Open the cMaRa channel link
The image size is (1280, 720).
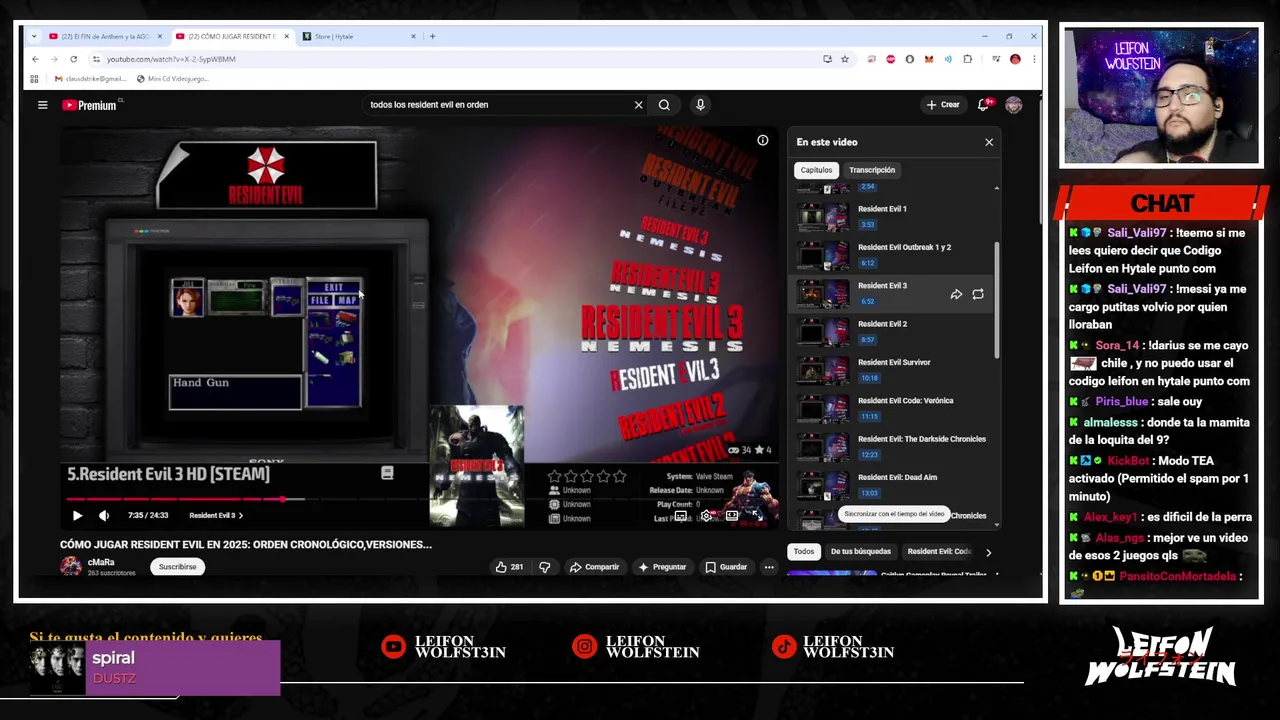tap(101, 562)
